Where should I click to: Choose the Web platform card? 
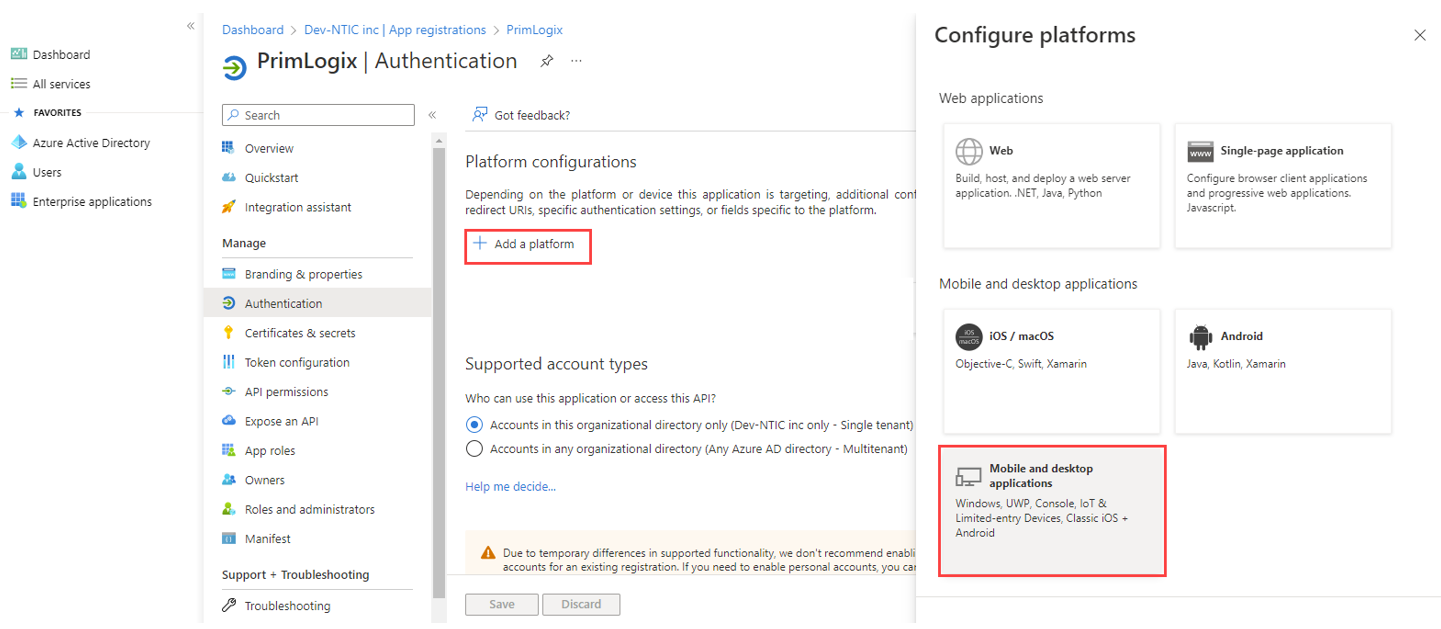[1052, 186]
